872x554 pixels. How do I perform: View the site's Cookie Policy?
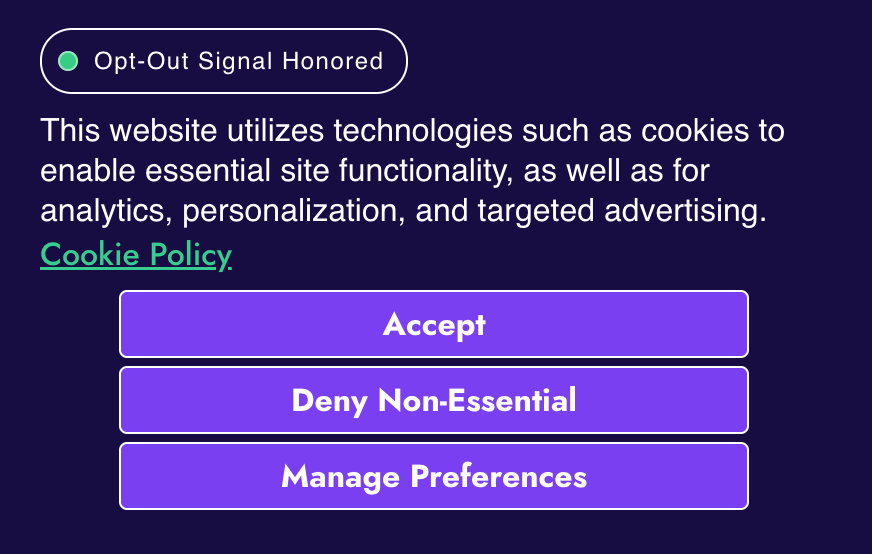click(136, 255)
